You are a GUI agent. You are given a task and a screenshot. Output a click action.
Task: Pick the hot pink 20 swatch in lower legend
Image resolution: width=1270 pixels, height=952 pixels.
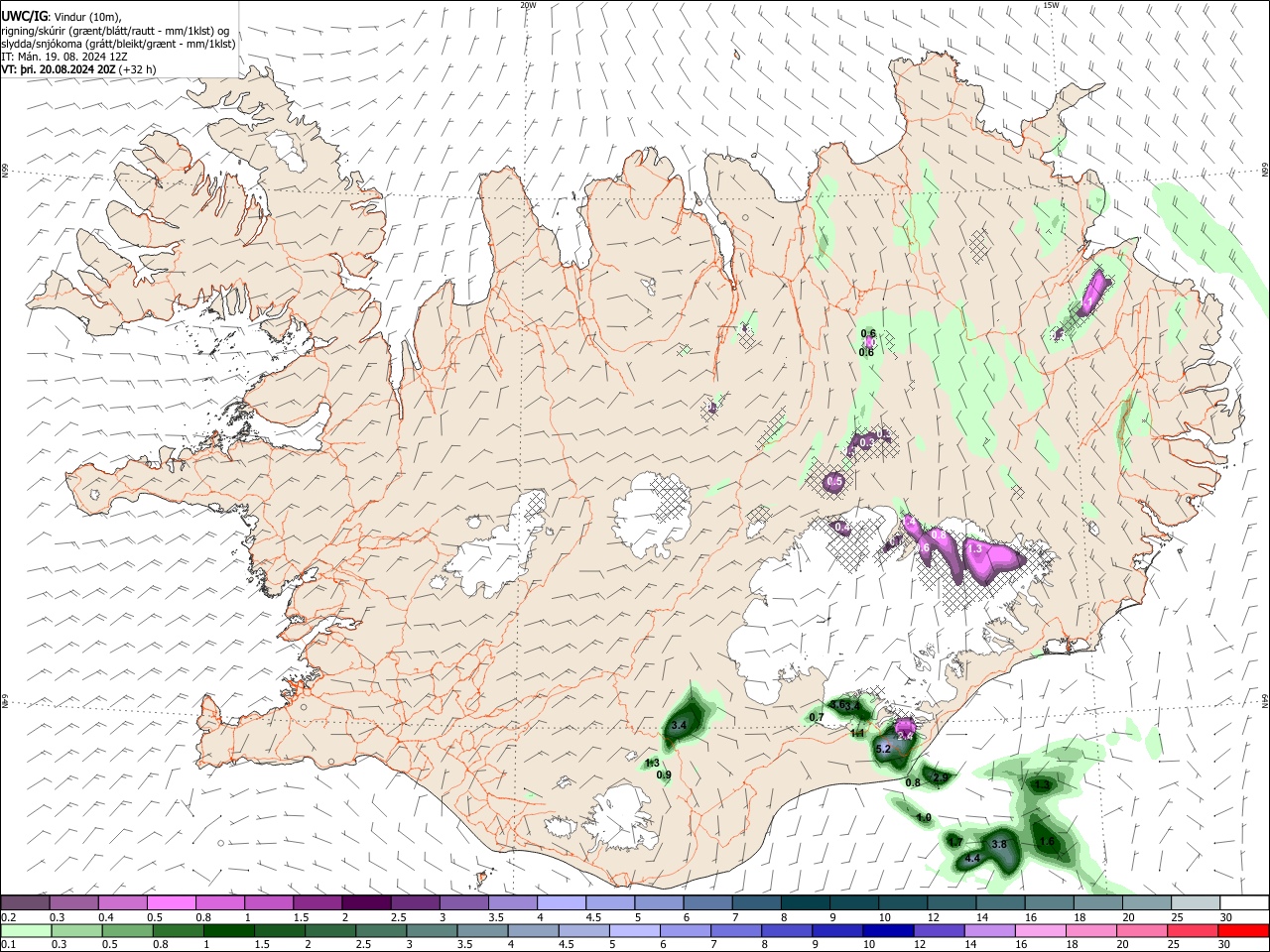[x=1143, y=931]
